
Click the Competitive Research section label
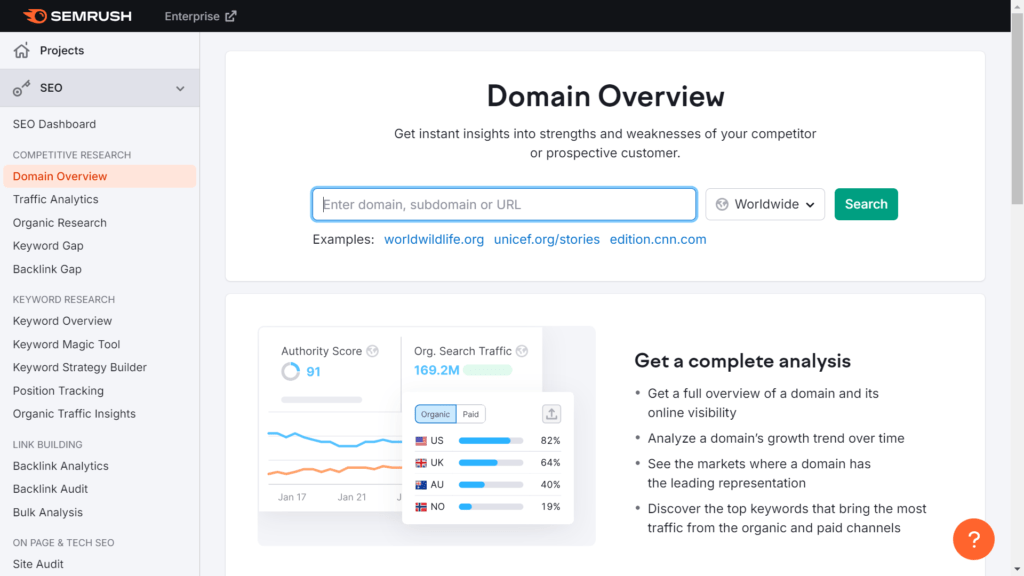[72, 155]
